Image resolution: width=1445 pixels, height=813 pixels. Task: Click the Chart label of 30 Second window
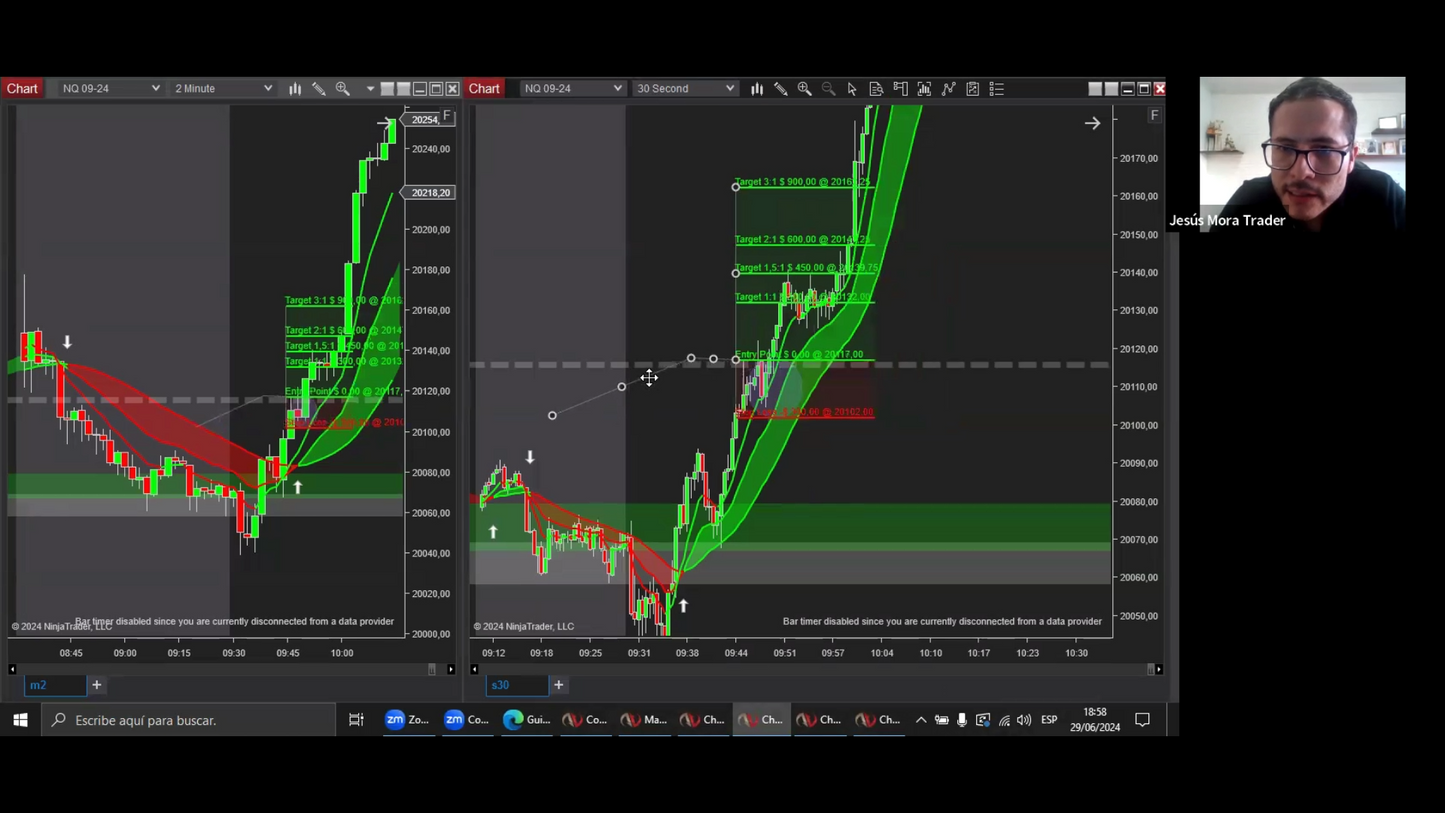click(x=484, y=89)
